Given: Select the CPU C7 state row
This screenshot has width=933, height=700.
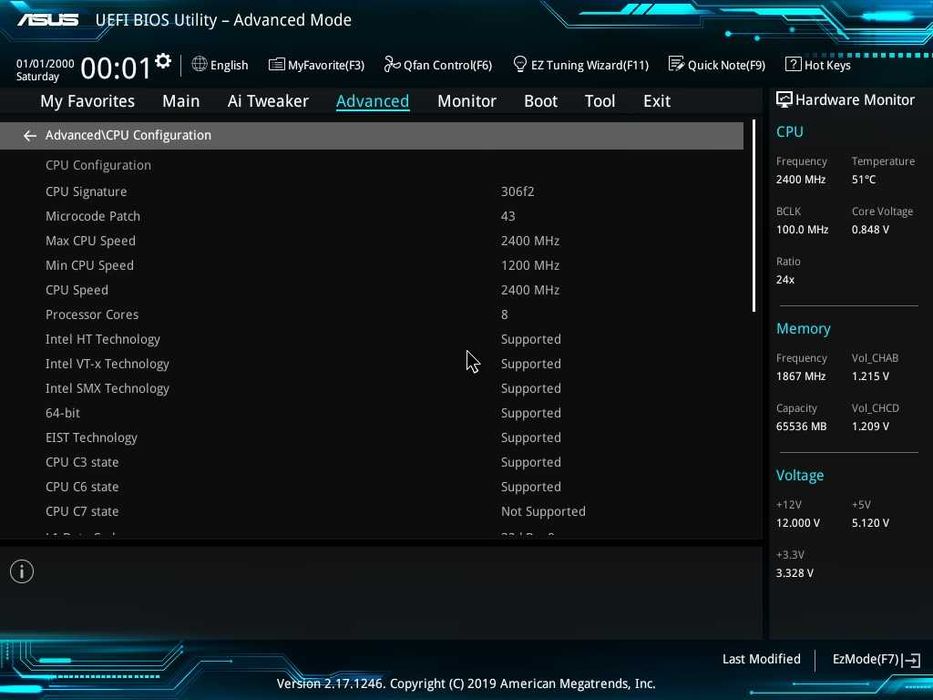Looking at the screenshot, I should coord(371,511).
